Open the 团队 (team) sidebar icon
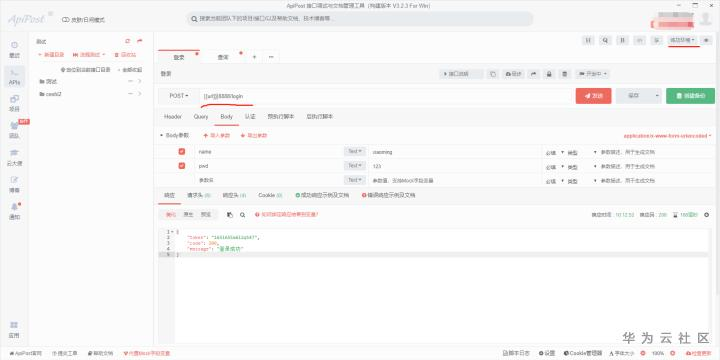Image resolution: width=720 pixels, height=360 pixels. pyautogui.click(x=14, y=130)
